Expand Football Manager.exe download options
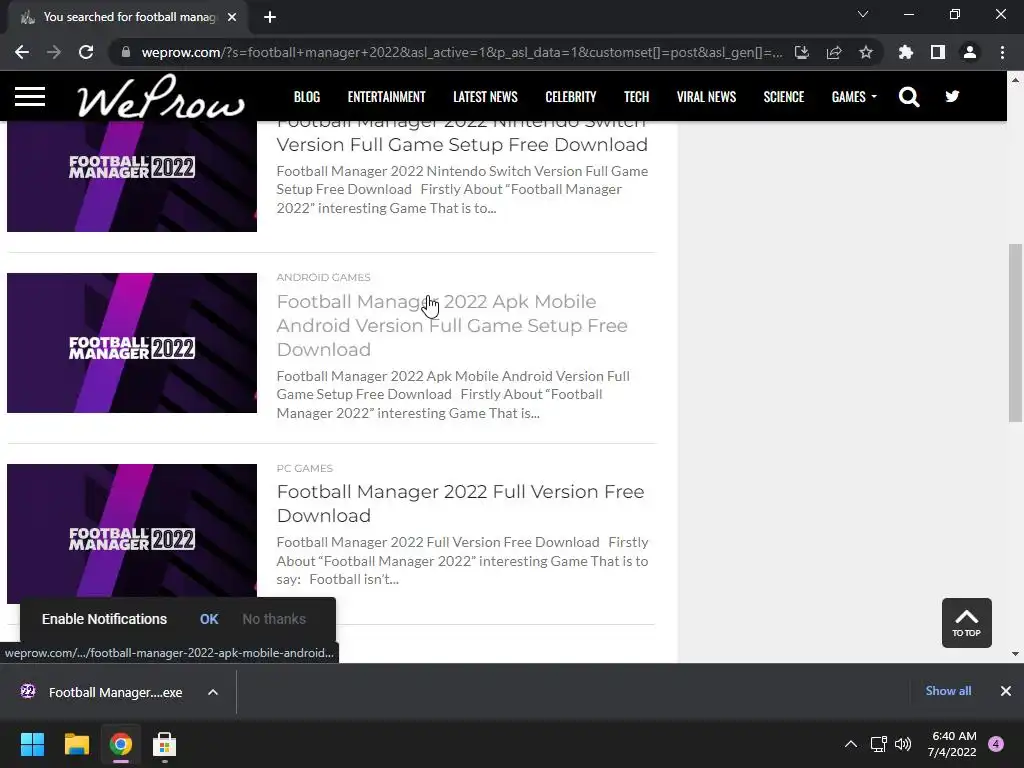The width and height of the screenshot is (1024, 768). tap(213, 692)
